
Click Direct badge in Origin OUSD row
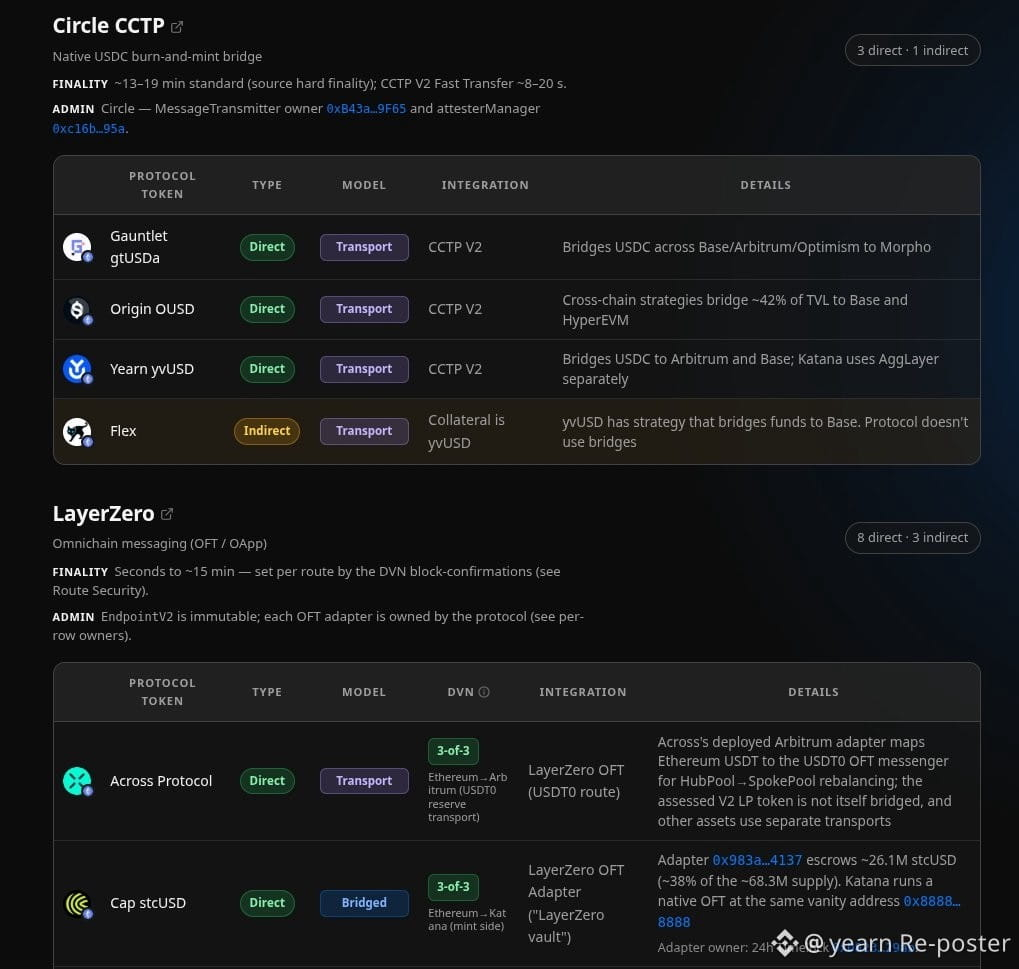267,309
